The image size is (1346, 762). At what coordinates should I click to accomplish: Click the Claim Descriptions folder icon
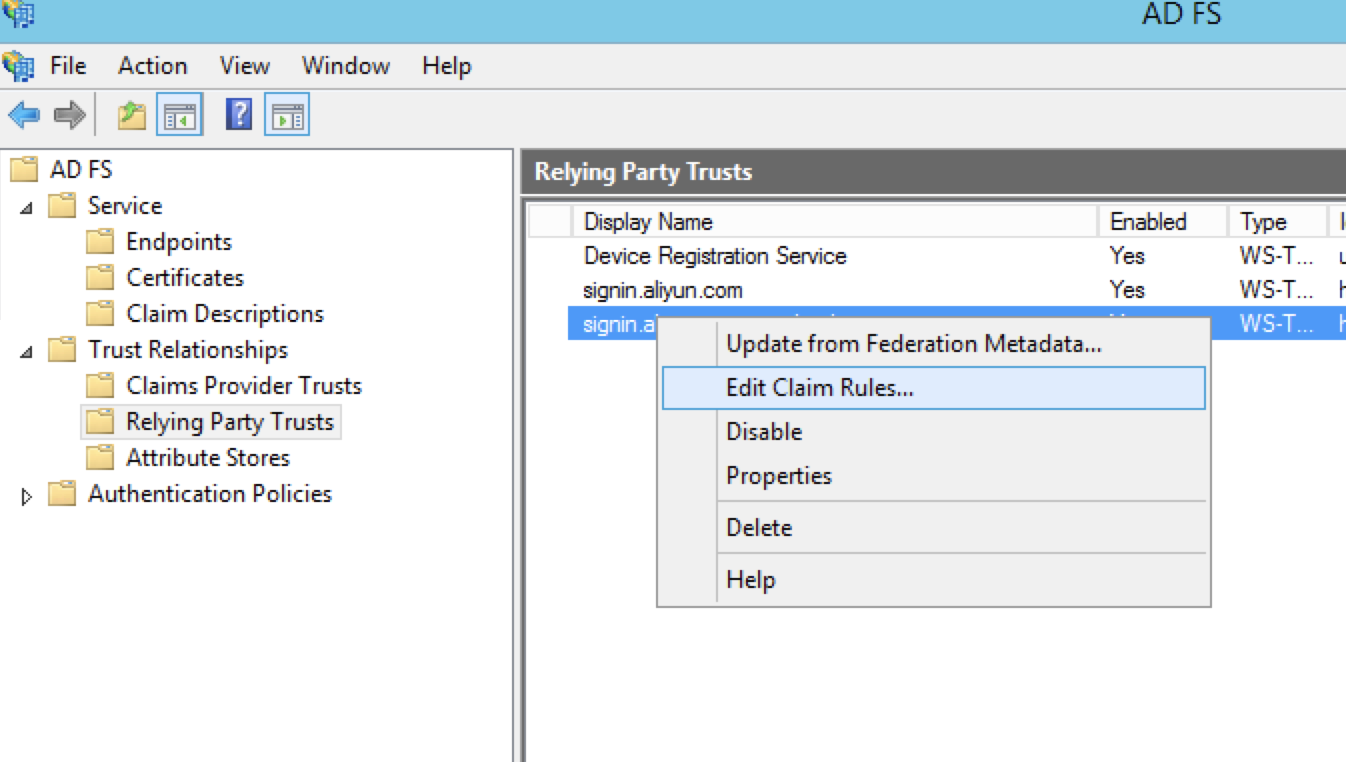(x=100, y=314)
